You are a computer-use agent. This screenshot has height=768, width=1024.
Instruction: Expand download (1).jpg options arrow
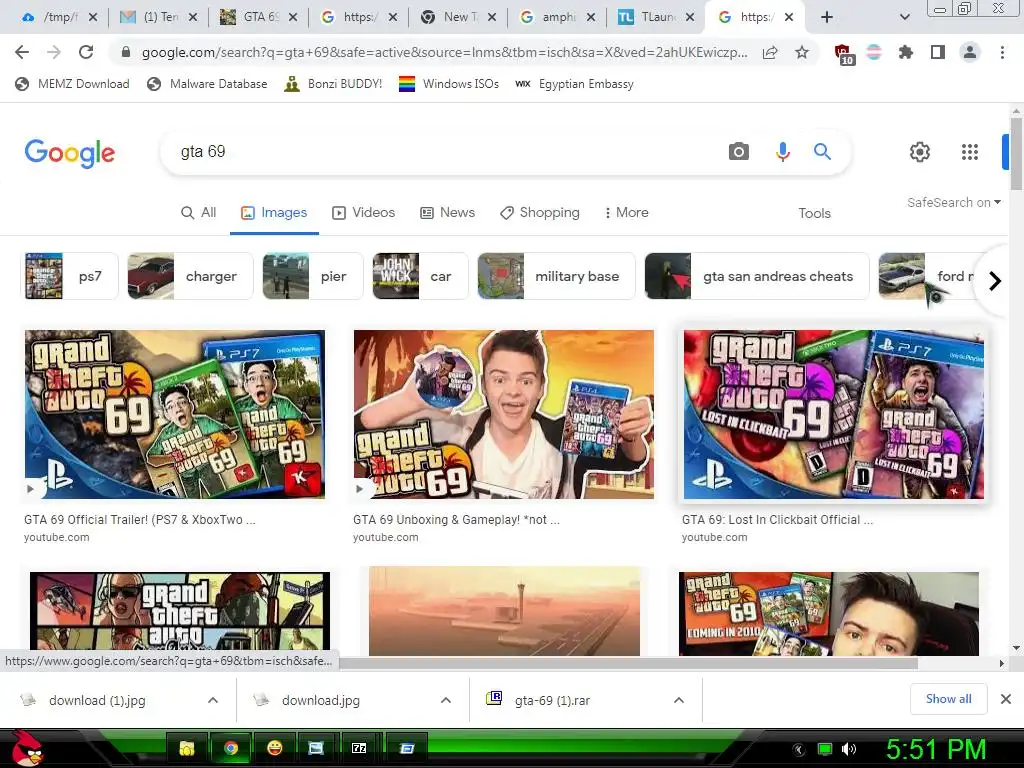pos(213,700)
